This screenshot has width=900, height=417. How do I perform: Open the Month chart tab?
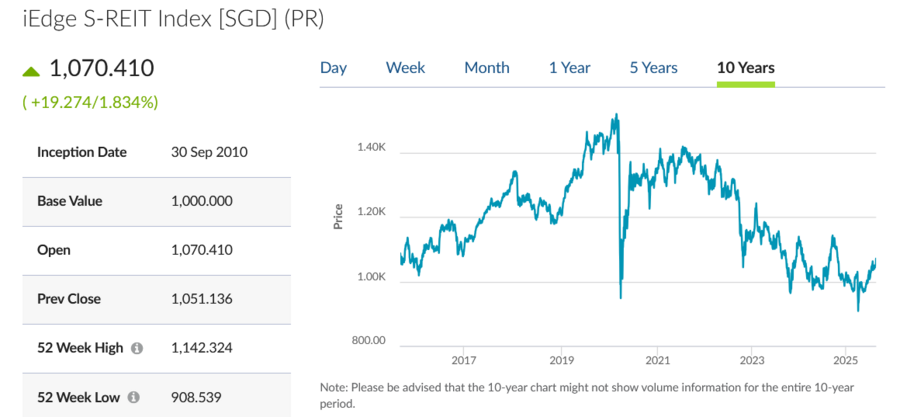point(486,68)
